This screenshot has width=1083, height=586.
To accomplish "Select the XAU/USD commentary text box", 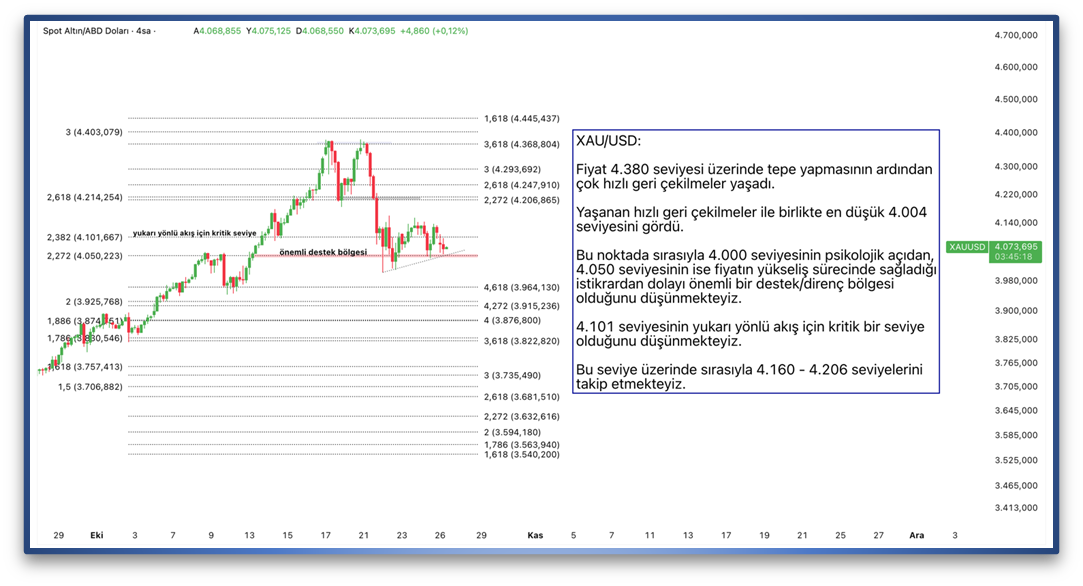I will 755,261.
